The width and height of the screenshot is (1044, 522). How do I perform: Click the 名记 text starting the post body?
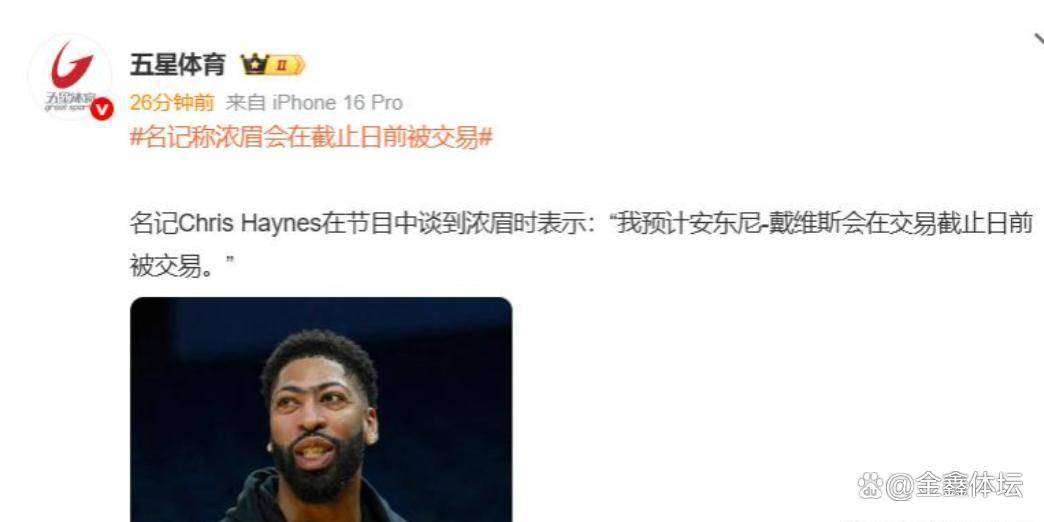(x=154, y=224)
